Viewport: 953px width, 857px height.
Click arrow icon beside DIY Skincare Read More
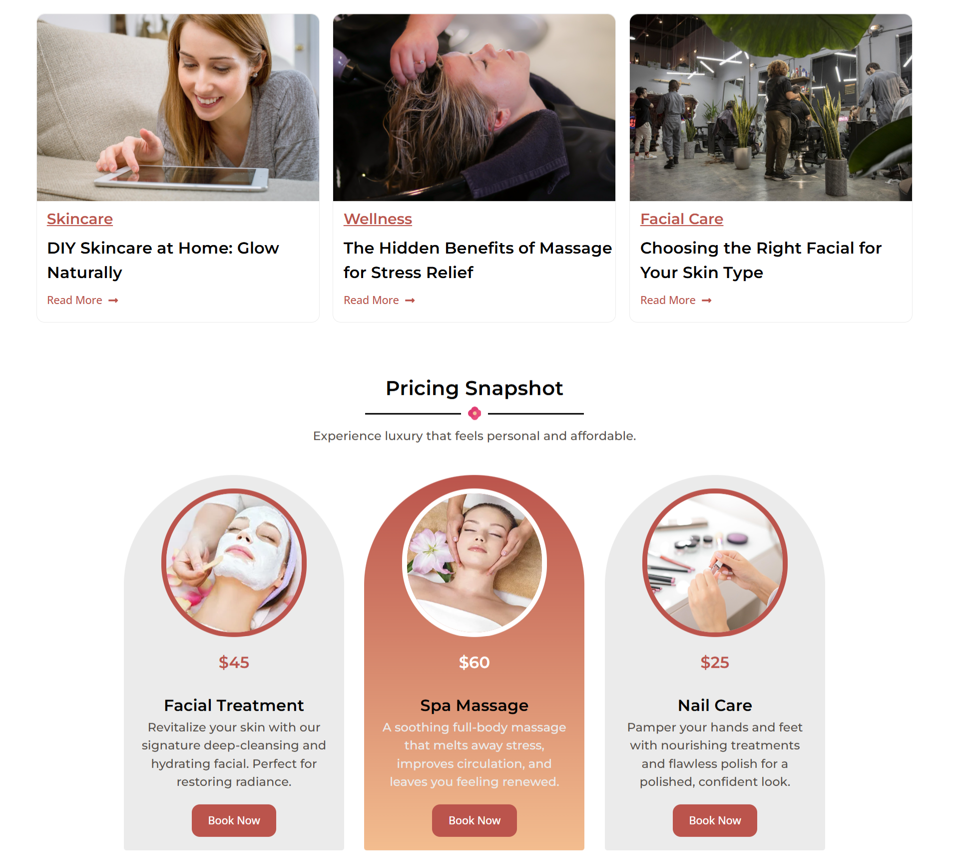(113, 300)
